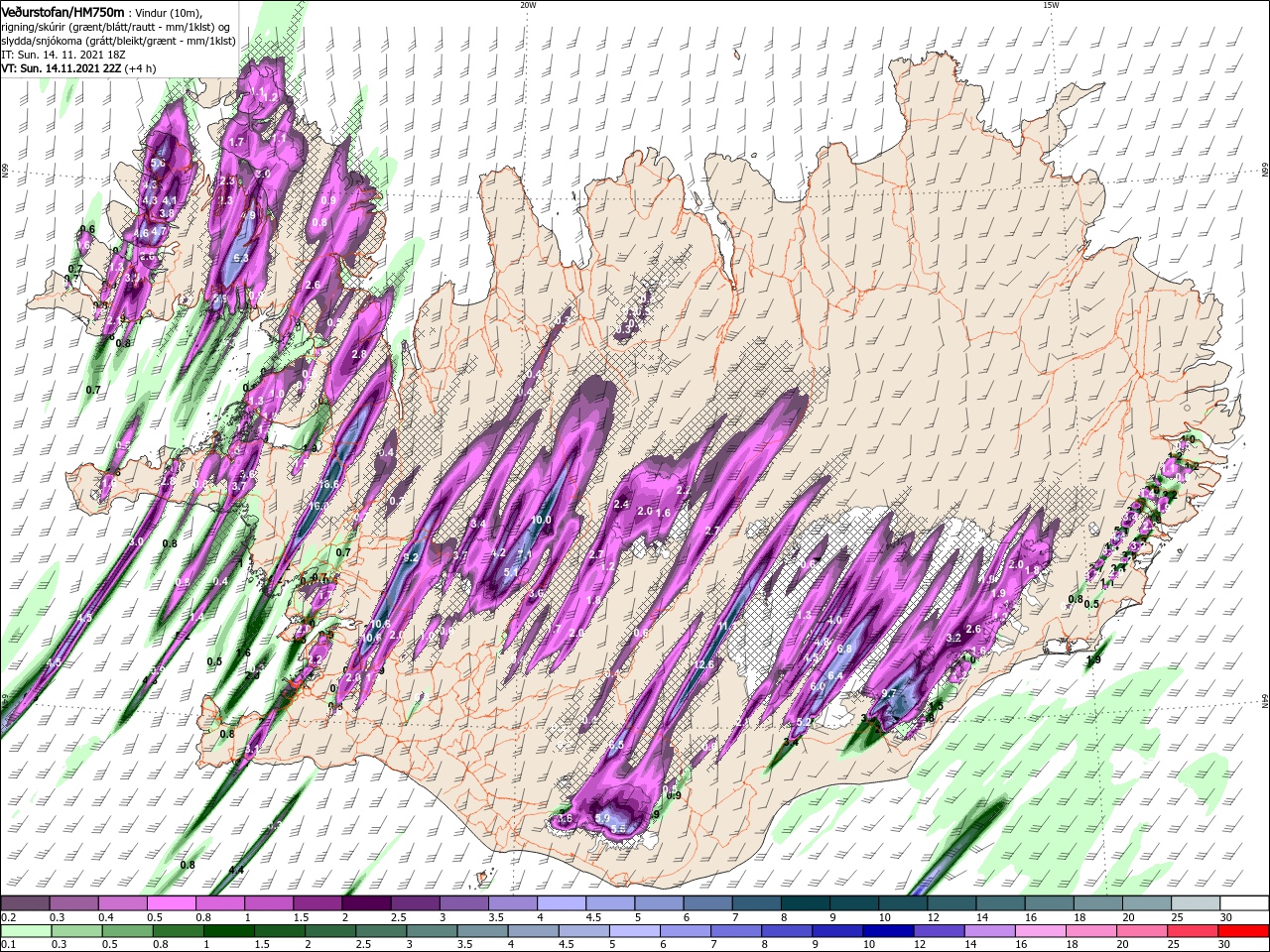Select the lavender swatch between 3.5 and 4 on the purple scale

(x=512, y=903)
